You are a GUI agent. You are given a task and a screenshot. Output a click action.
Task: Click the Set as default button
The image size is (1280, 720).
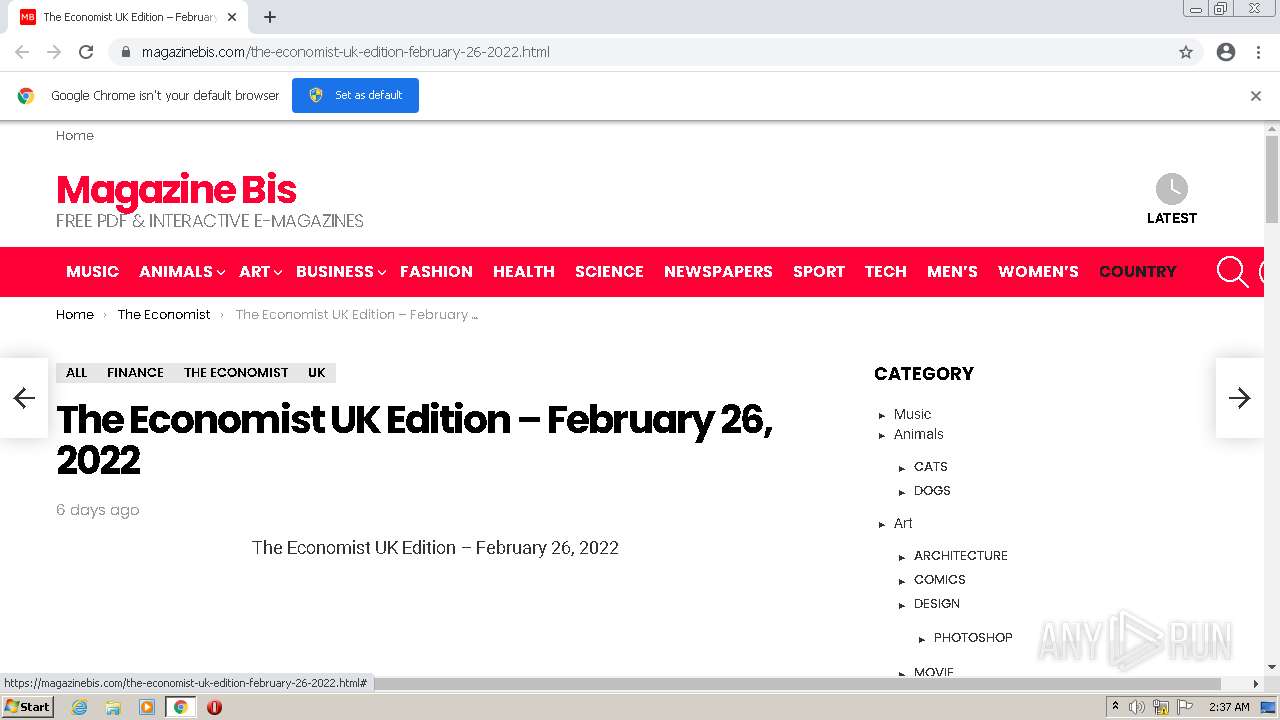[x=355, y=95]
